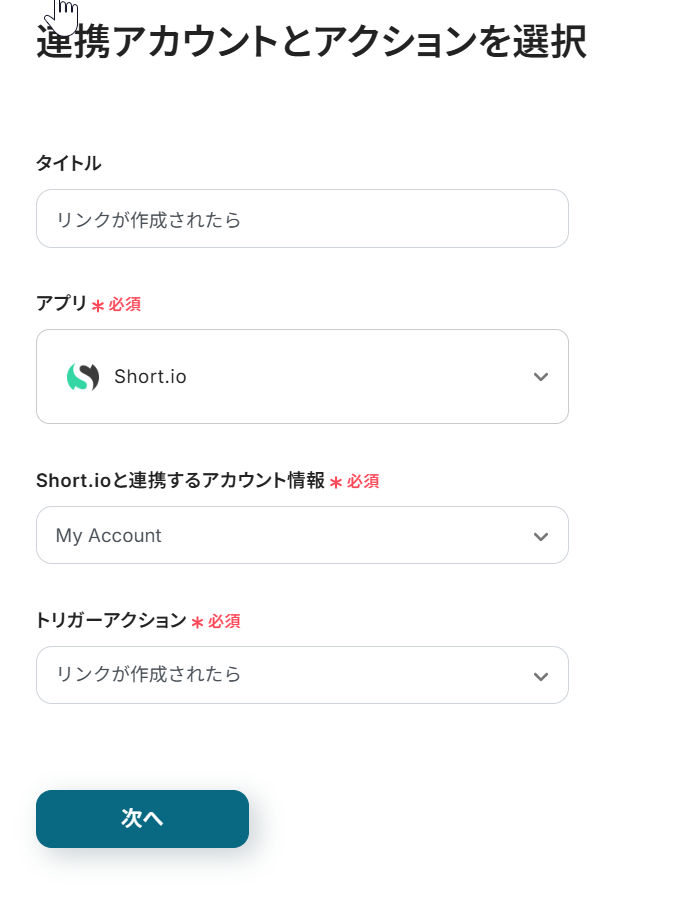676x898 pixels.
Task: Click the red asterisk next to アプリ
Action: click(98, 306)
